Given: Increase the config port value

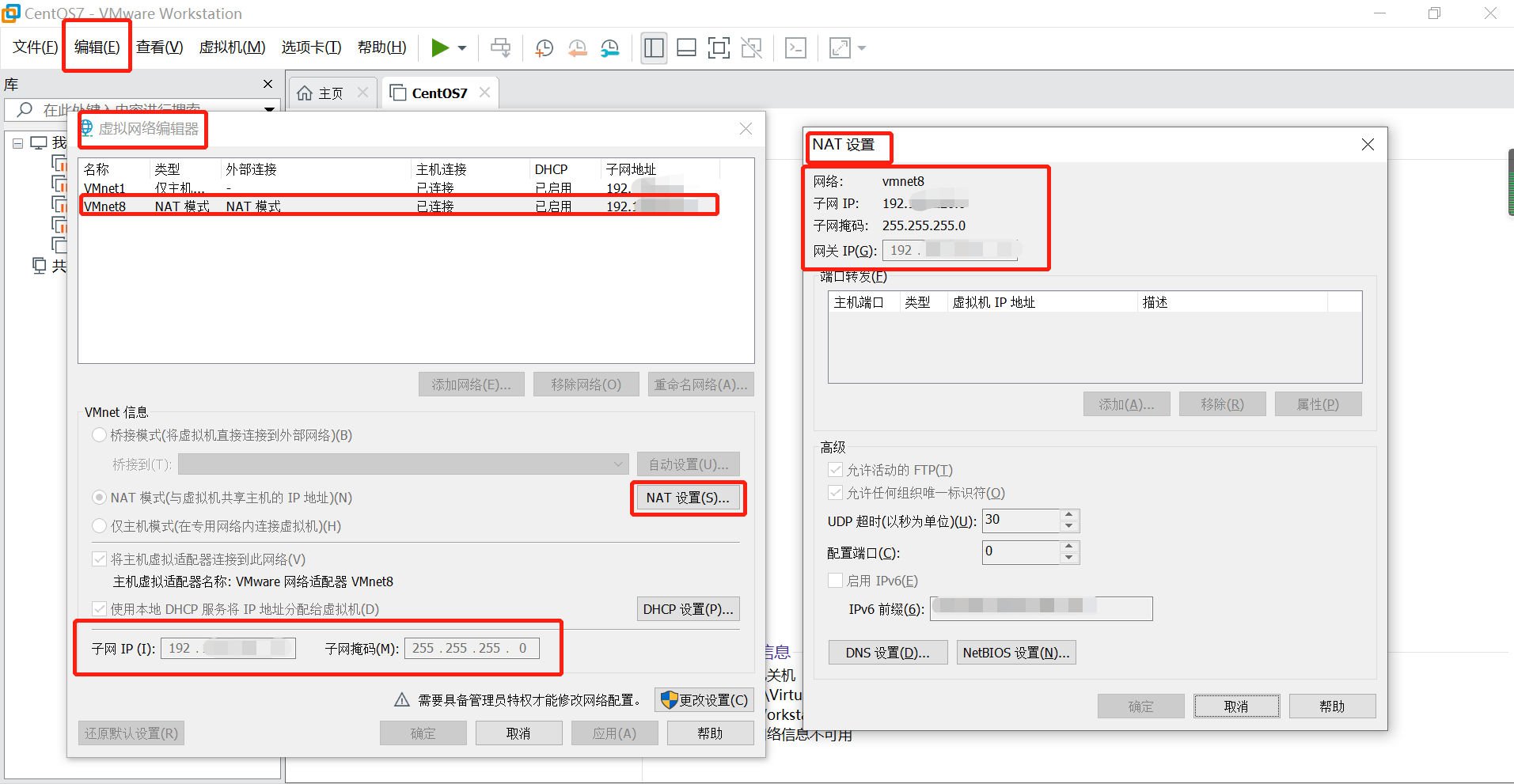Looking at the screenshot, I should pyautogui.click(x=1069, y=547).
